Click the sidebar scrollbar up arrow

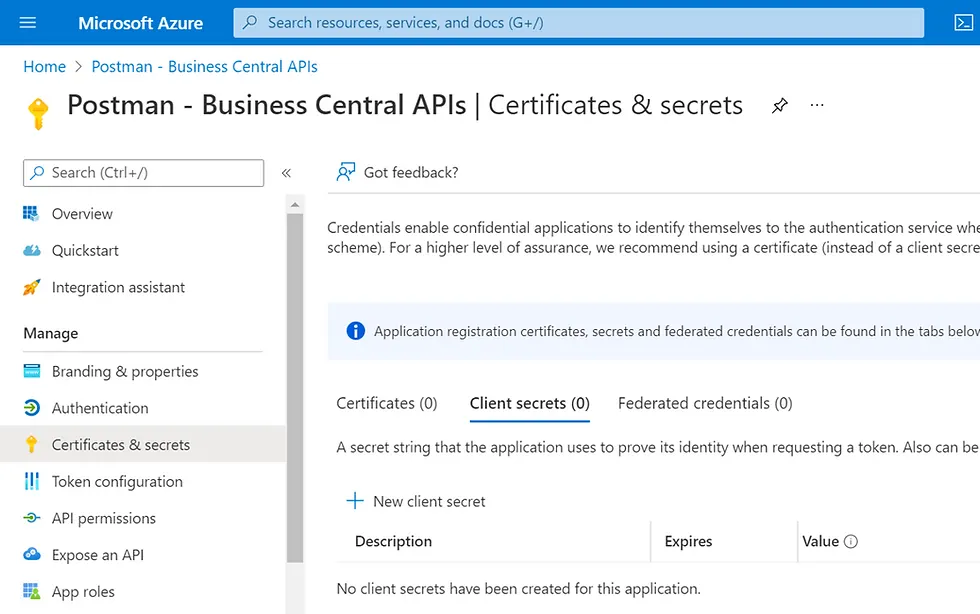click(295, 205)
